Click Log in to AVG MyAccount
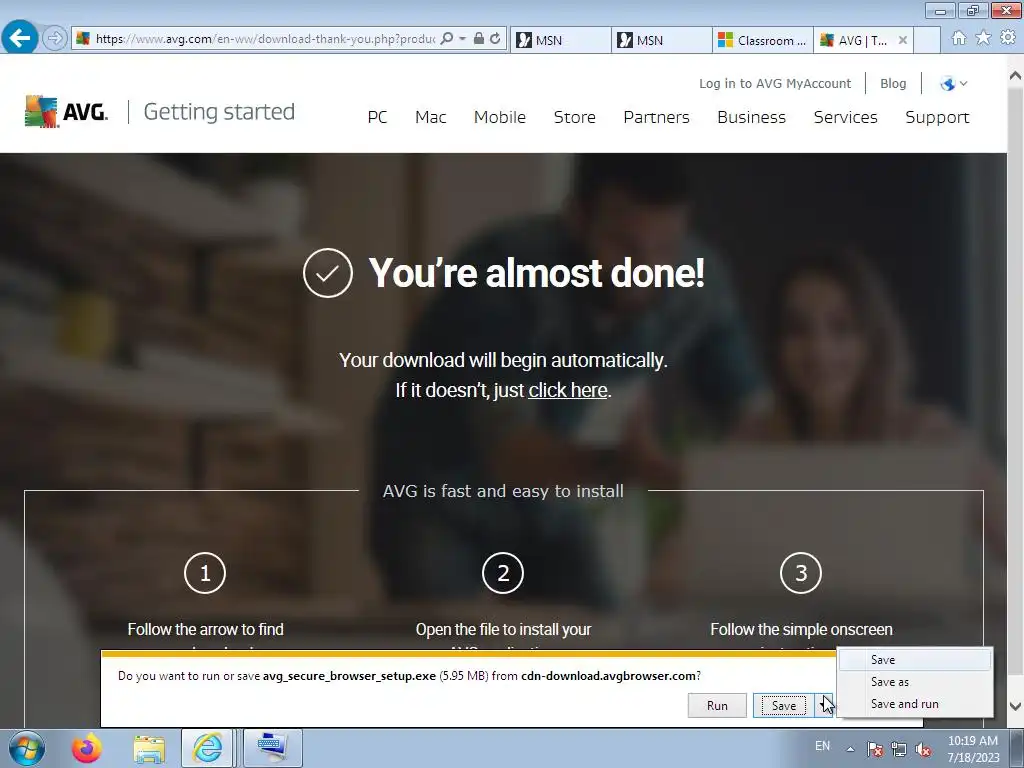This screenshot has width=1024, height=768. pos(775,84)
